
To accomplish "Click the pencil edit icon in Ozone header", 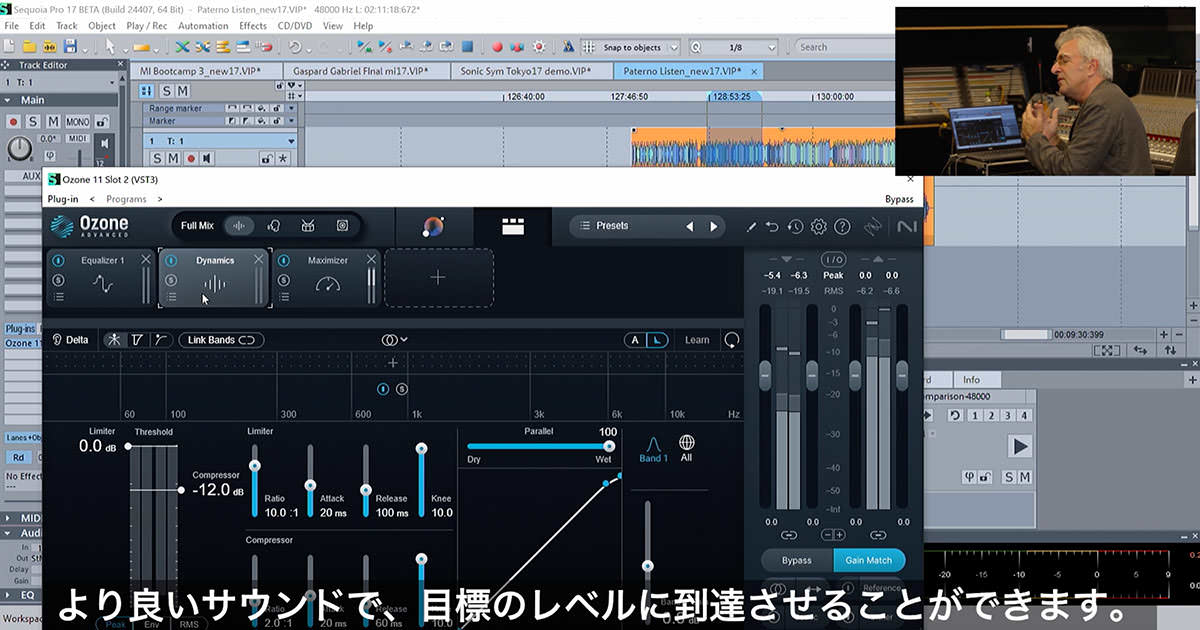I will point(751,227).
